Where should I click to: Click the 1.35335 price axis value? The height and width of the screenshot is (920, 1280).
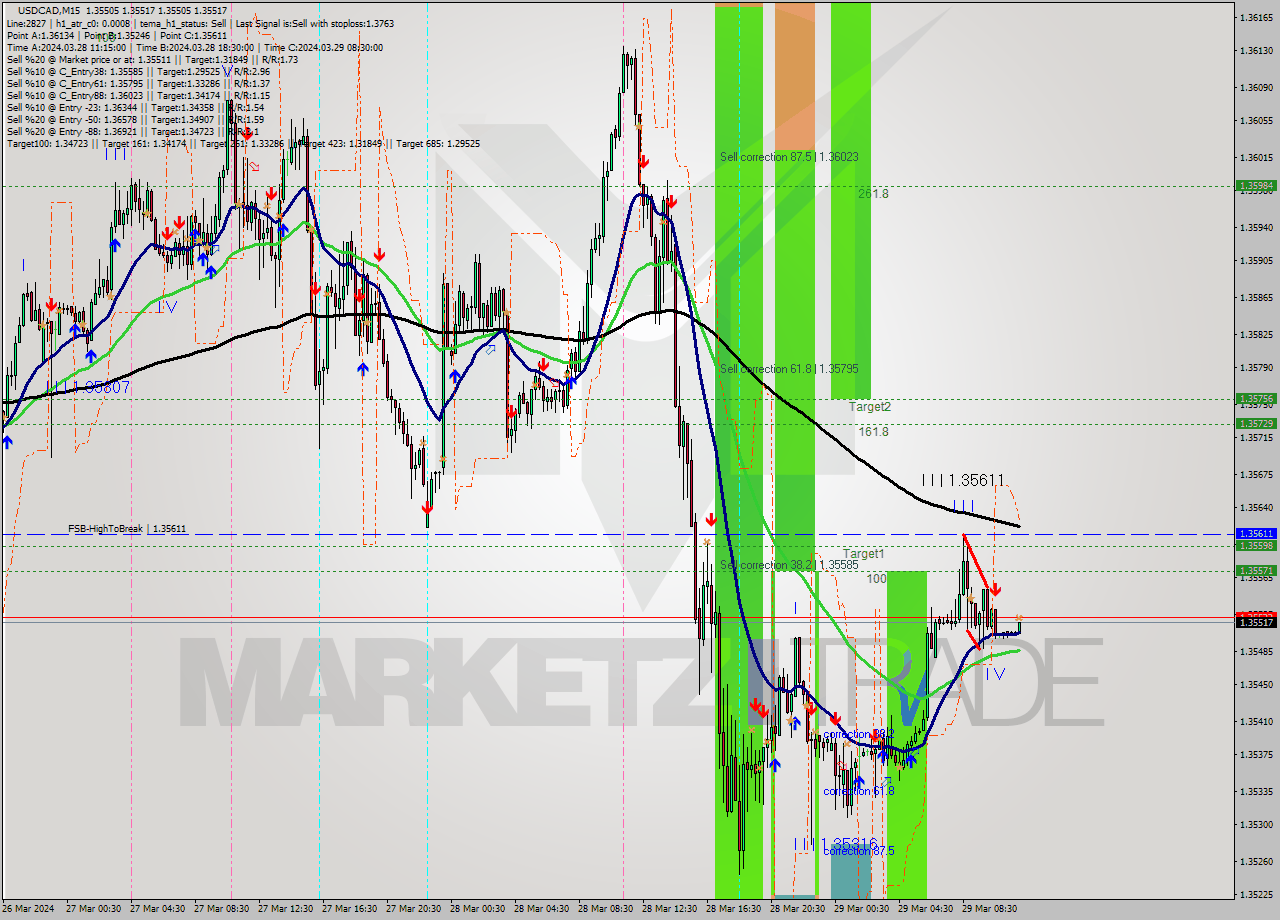point(1256,791)
